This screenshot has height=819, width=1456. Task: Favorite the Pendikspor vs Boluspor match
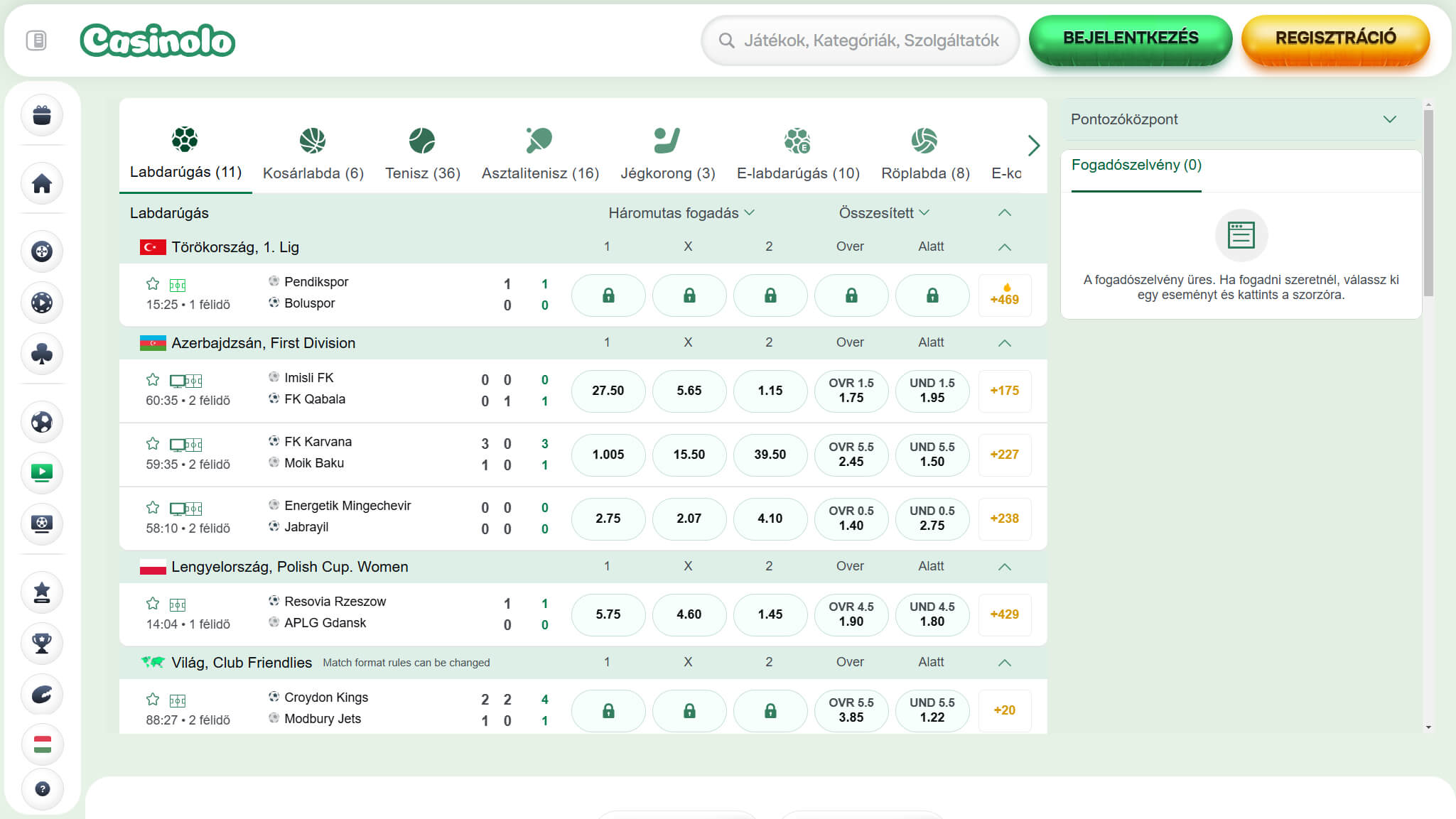coord(153,284)
